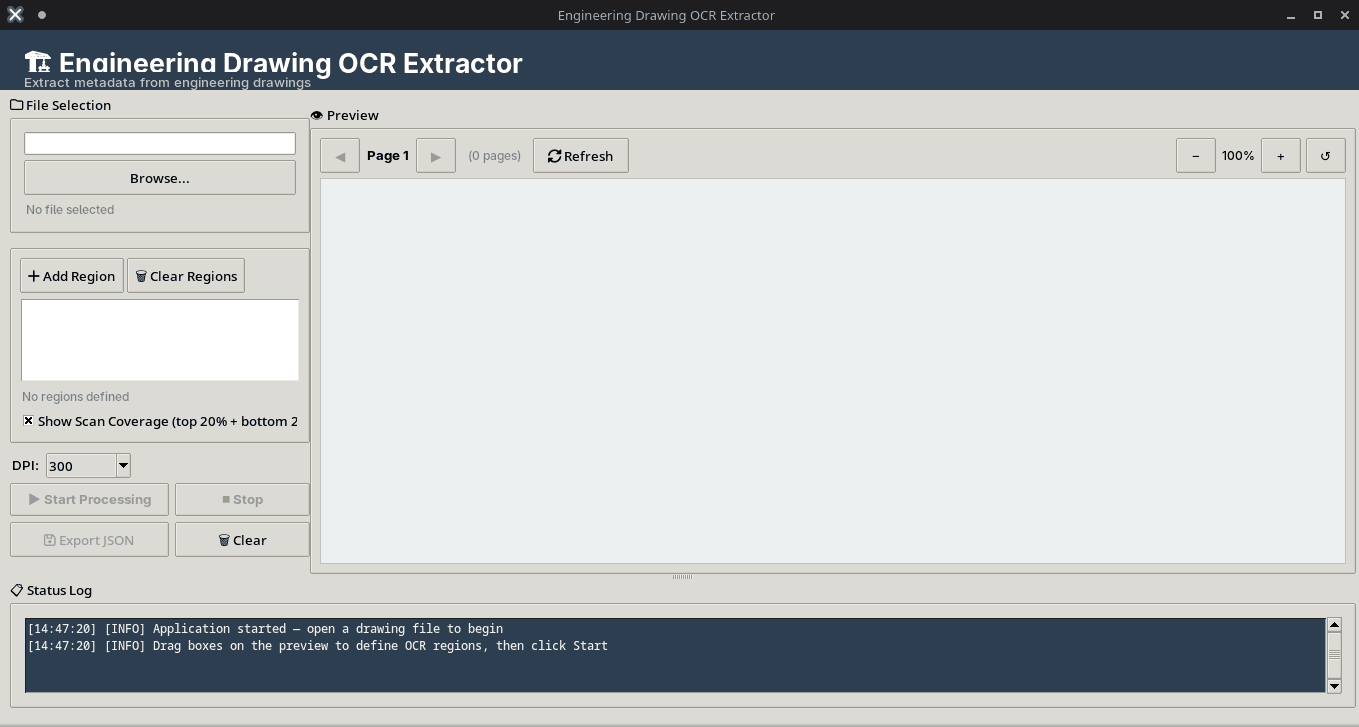Click the crane icon in the header
This screenshot has width=1359, height=727.
(37, 62)
